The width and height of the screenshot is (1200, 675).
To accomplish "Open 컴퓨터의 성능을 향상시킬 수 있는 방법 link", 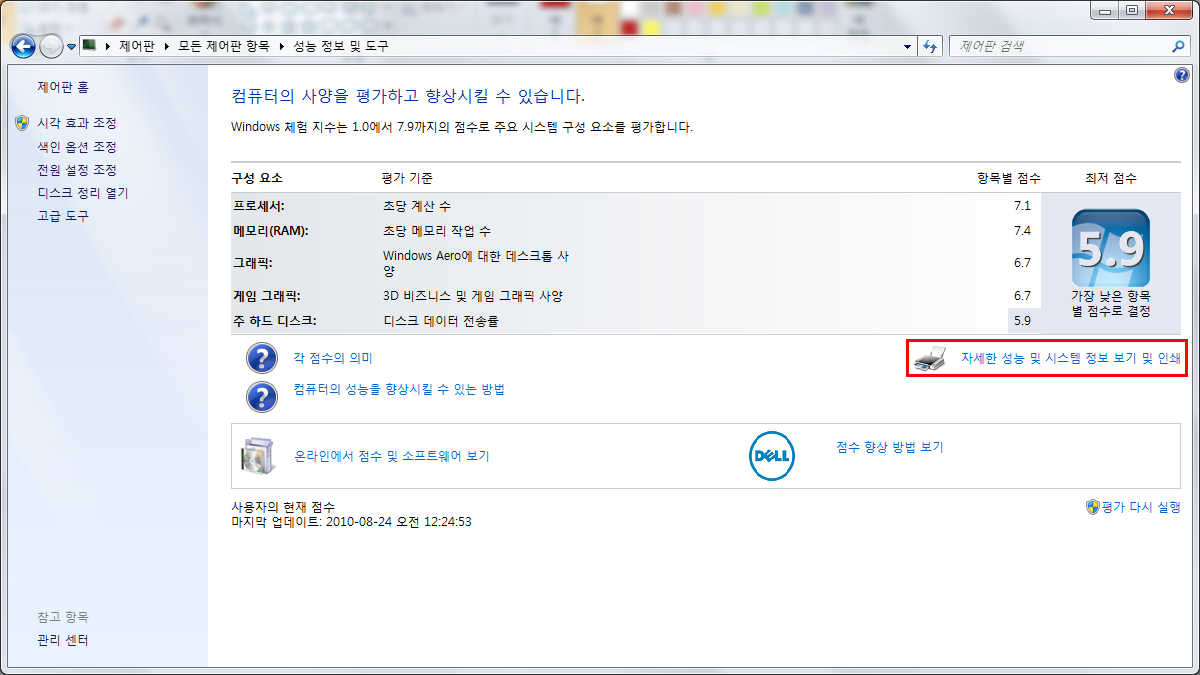I will pos(399,389).
